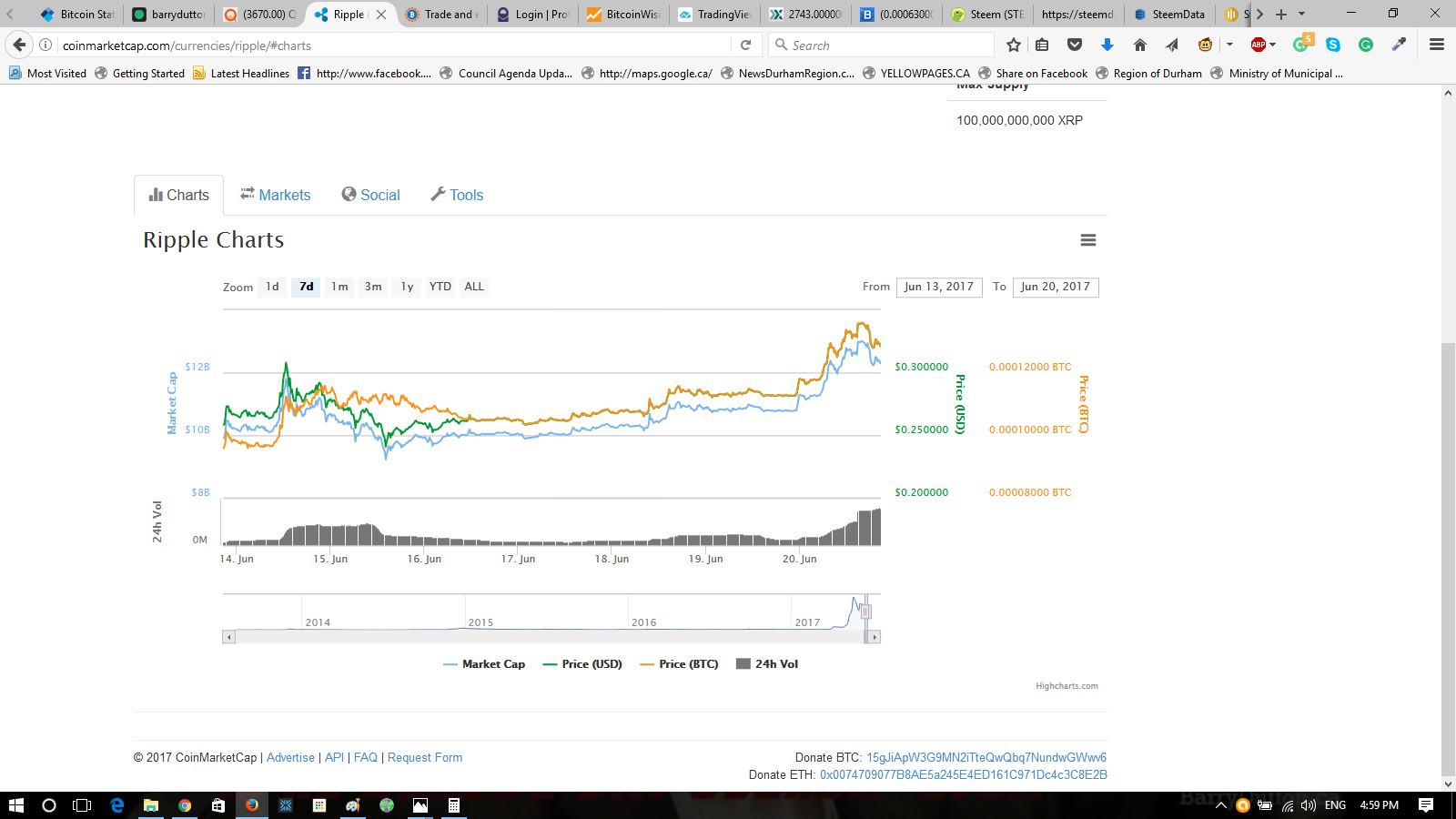Set chart zoom to 3m
The width and height of the screenshot is (1456, 819).
[373, 287]
